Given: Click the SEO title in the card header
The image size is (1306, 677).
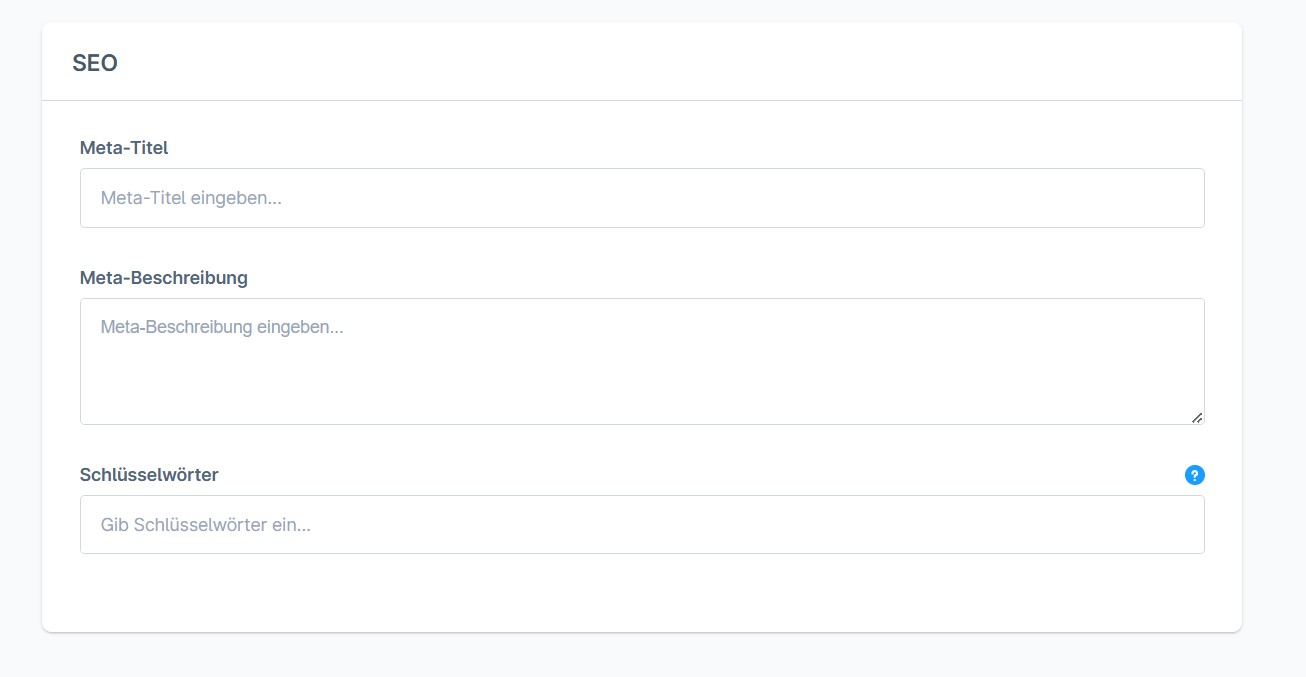Looking at the screenshot, I should pos(95,63).
